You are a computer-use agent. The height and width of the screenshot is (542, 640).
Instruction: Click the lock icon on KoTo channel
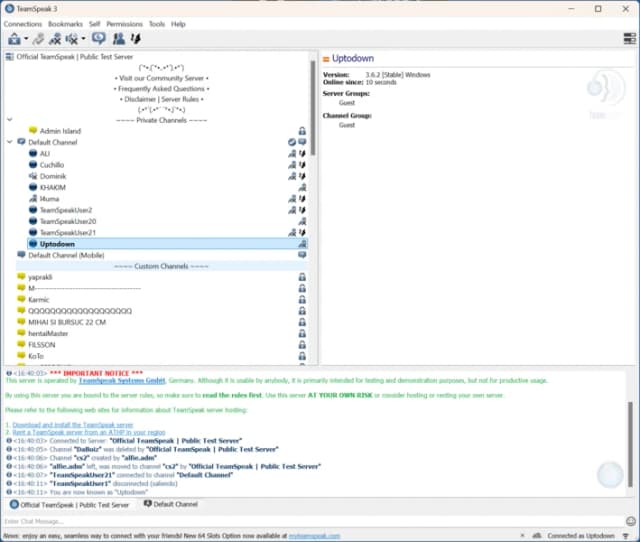click(302, 356)
